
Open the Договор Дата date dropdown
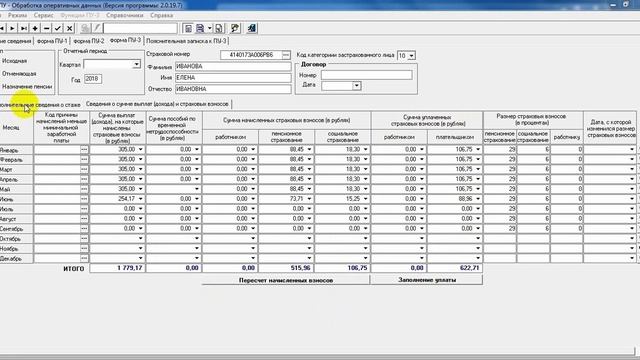[x=357, y=86]
